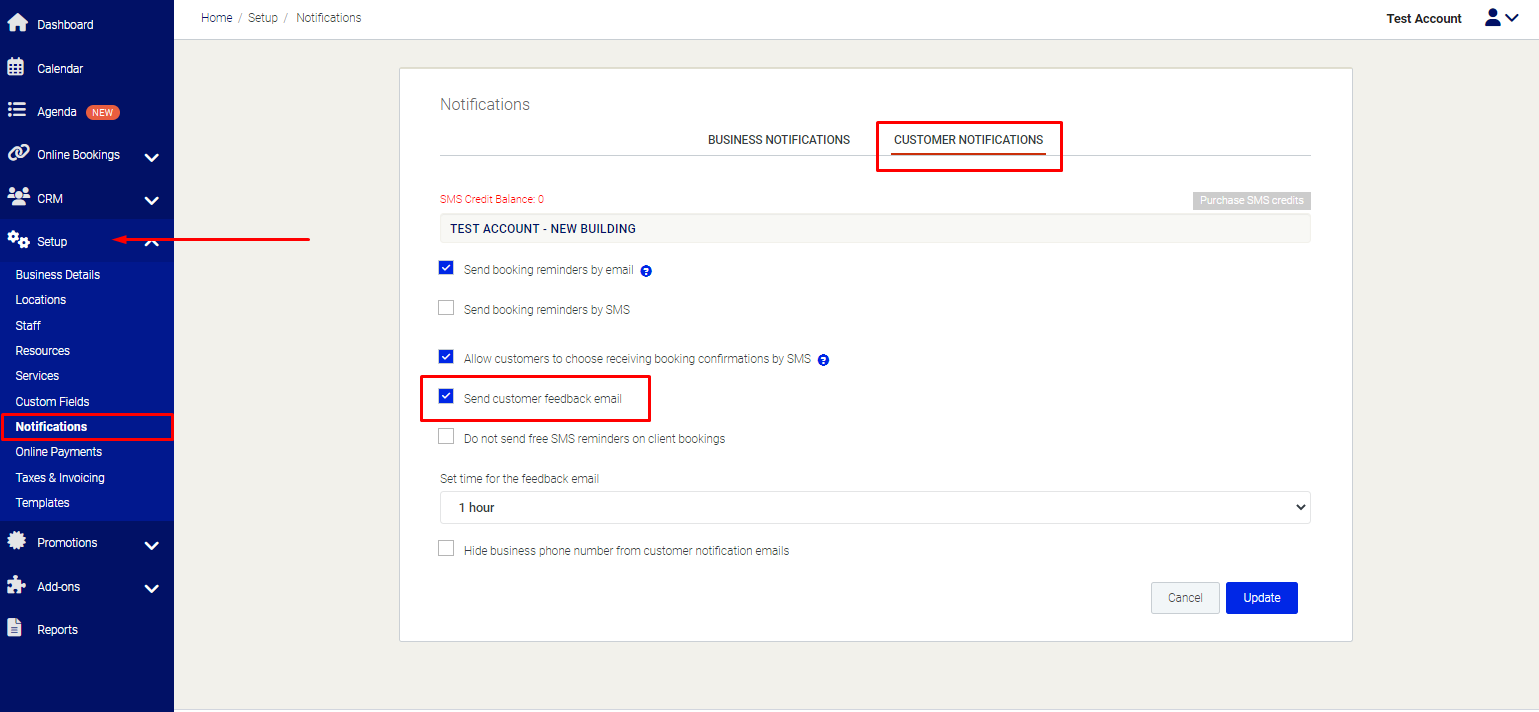This screenshot has height=712, width=1539.
Task: Check Do not send free SMS reminders
Action: [446, 437]
